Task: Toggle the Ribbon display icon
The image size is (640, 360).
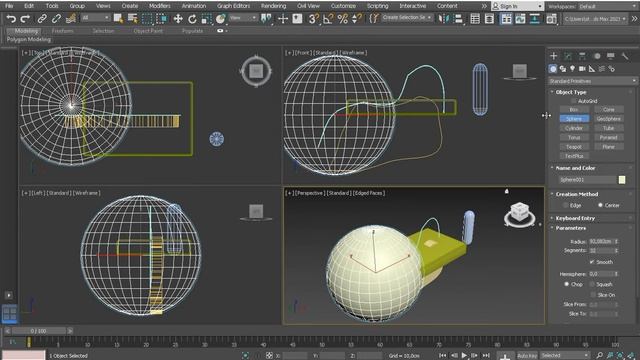Action: pos(506,19)
